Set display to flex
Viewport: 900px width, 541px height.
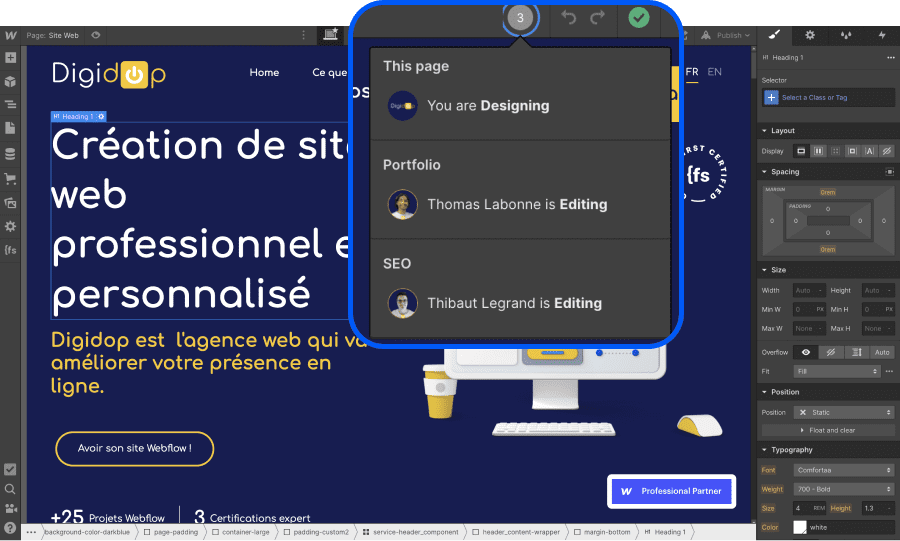(818, 151)
